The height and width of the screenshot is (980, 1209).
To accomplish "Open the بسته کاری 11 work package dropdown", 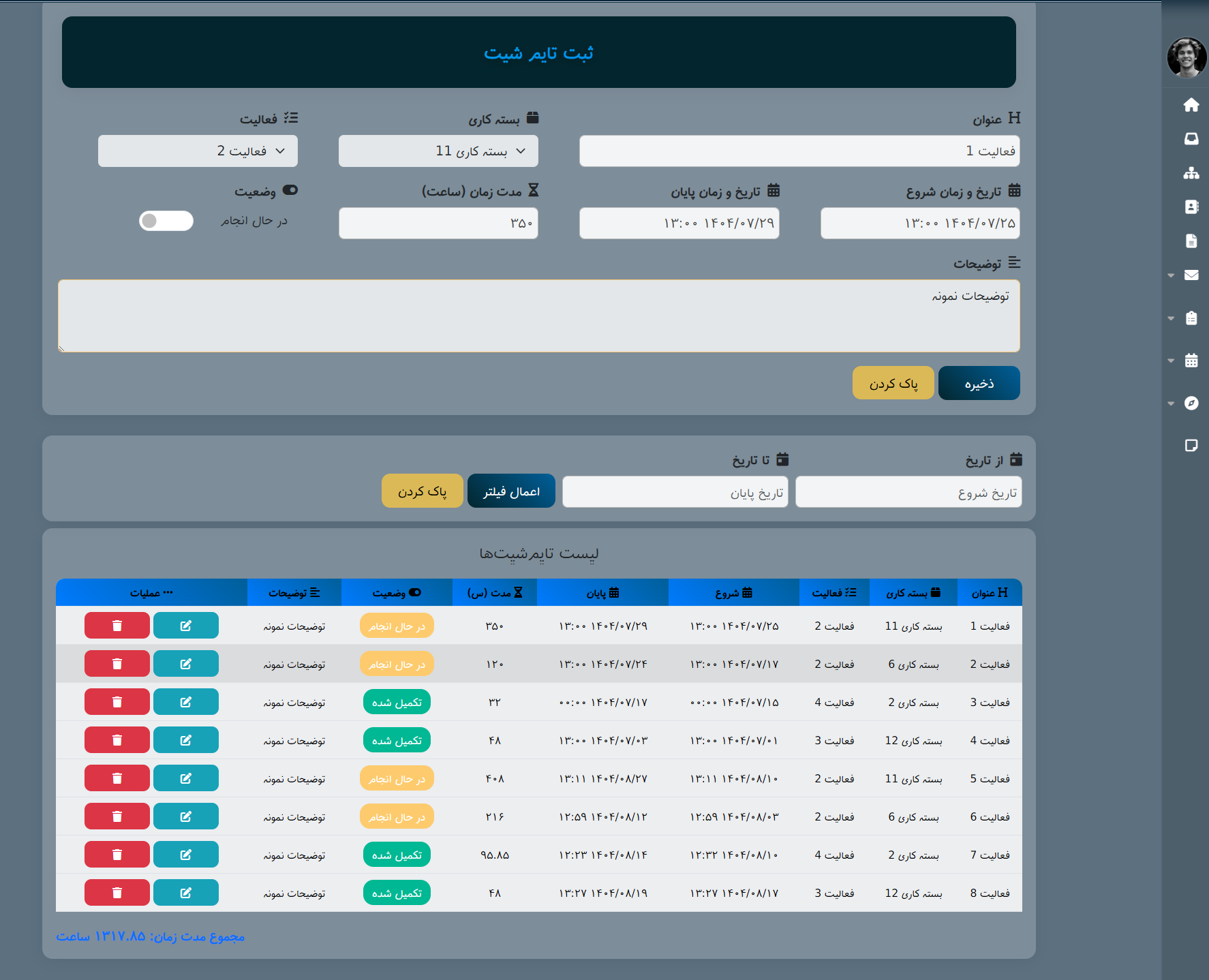I will click(x=438, y=151).
